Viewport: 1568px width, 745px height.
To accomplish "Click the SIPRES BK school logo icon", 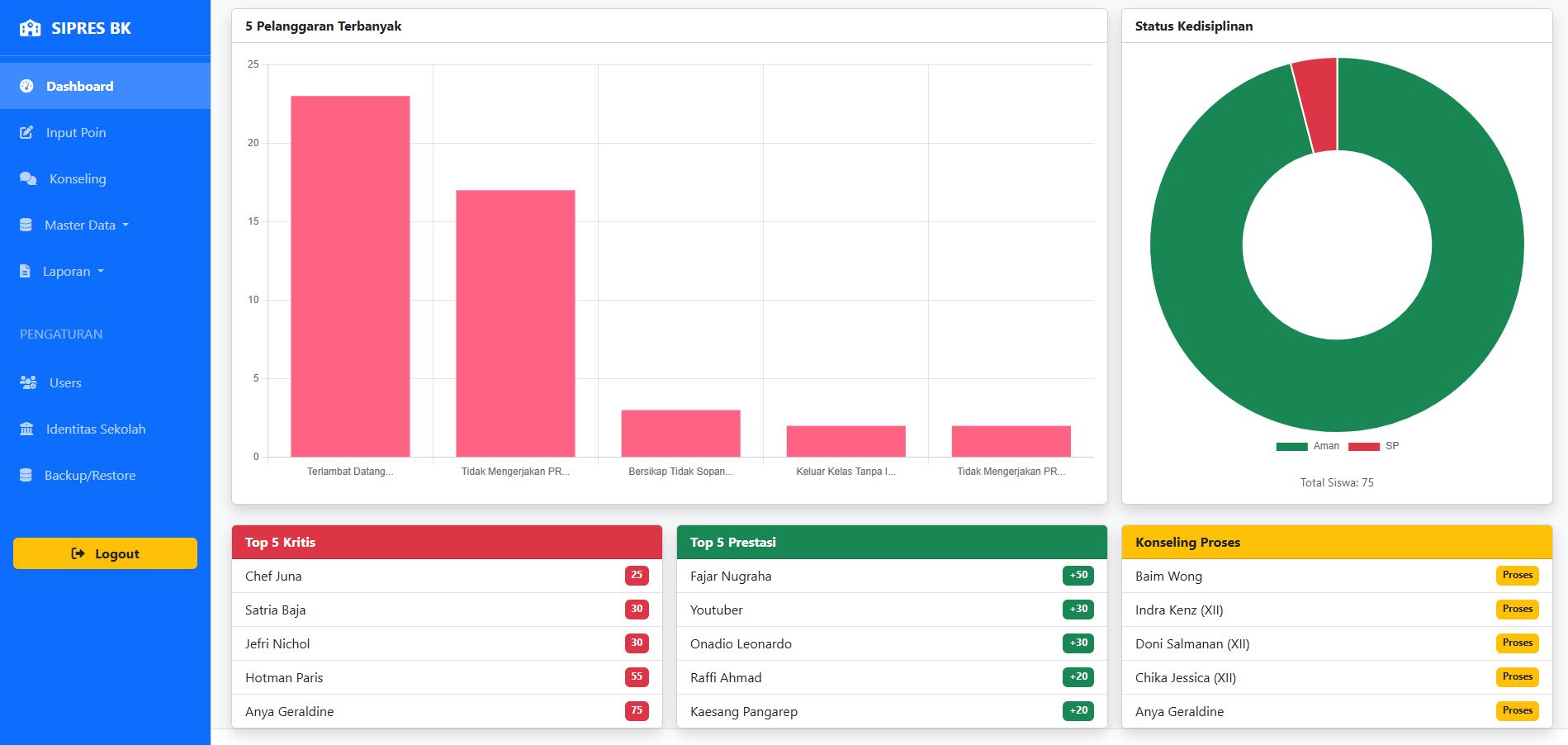I will click(30, 28).
